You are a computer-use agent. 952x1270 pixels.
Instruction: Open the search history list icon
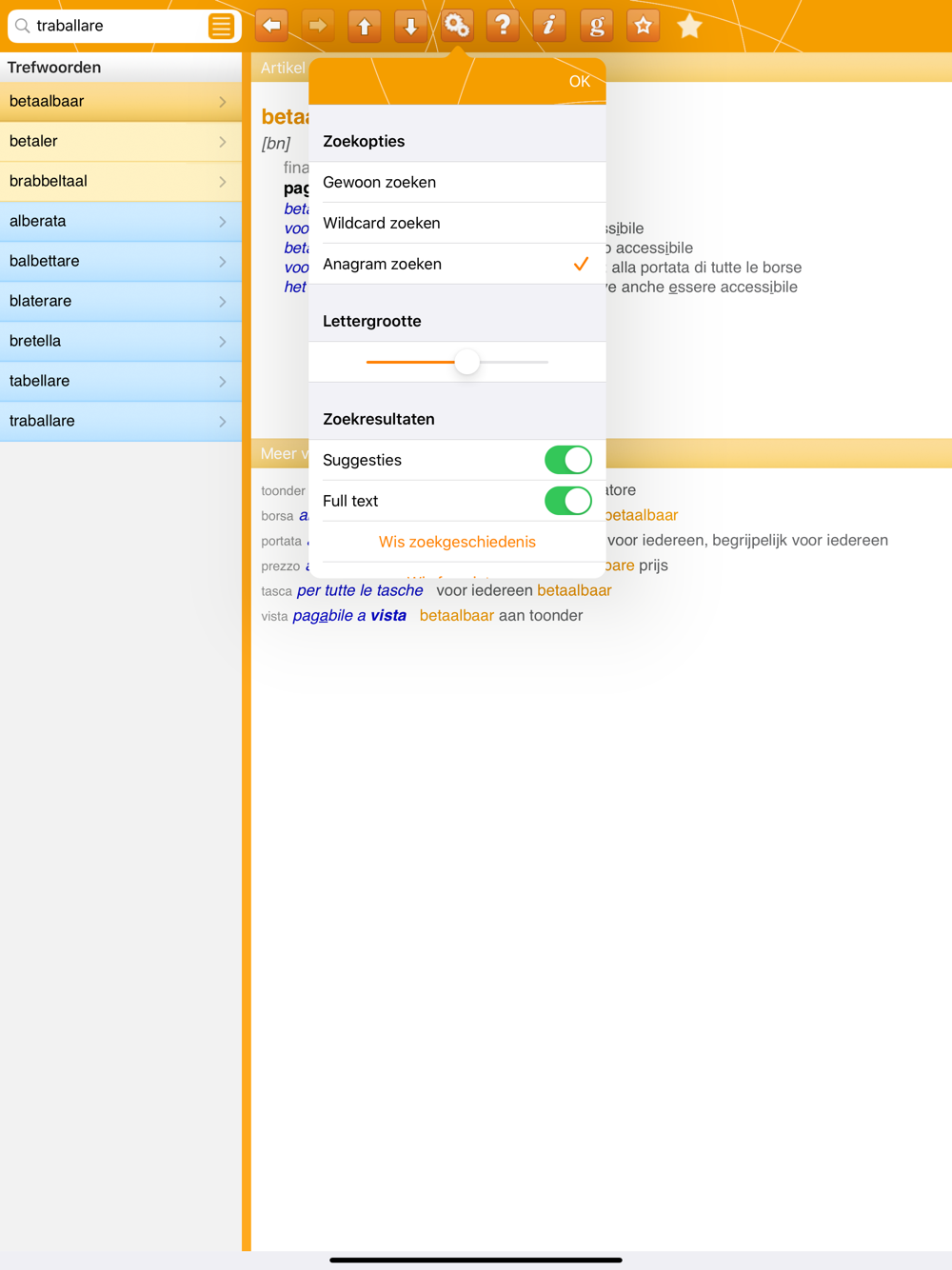pos(221,26)
